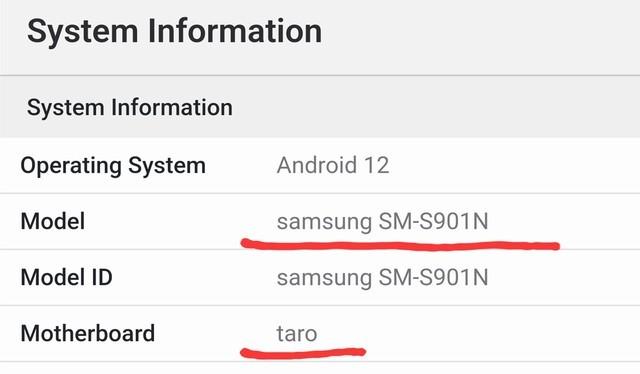Screen dimensions: 640x374
Task: Click the large System Information page title
Action: (174, 33)
